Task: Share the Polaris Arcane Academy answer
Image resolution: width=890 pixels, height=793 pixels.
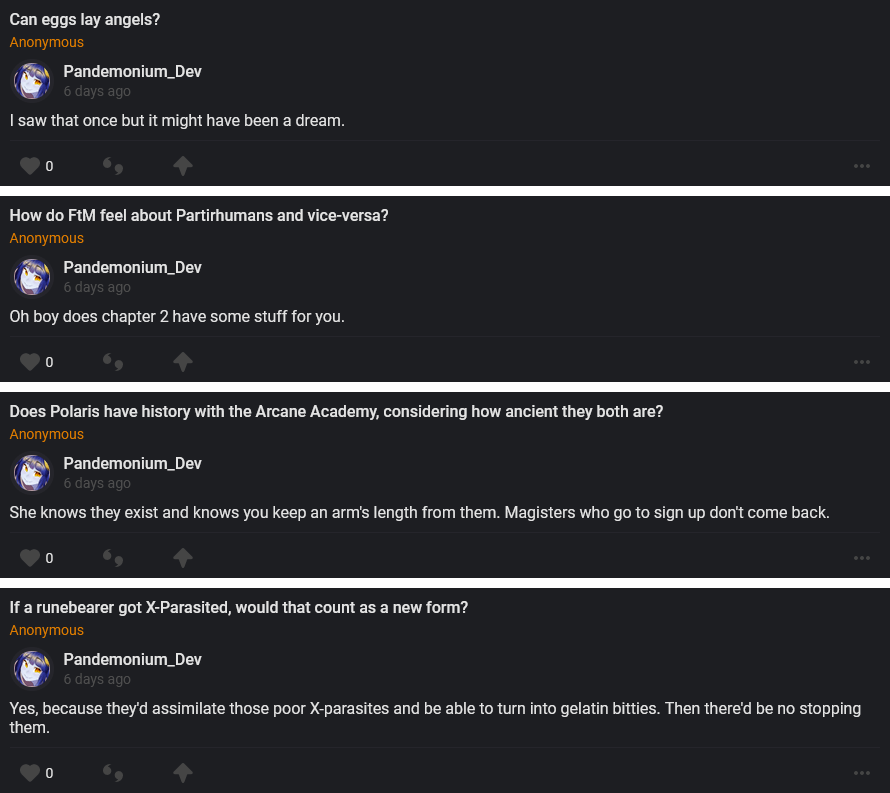Action: pyautogui.click(x=182, y=558)
